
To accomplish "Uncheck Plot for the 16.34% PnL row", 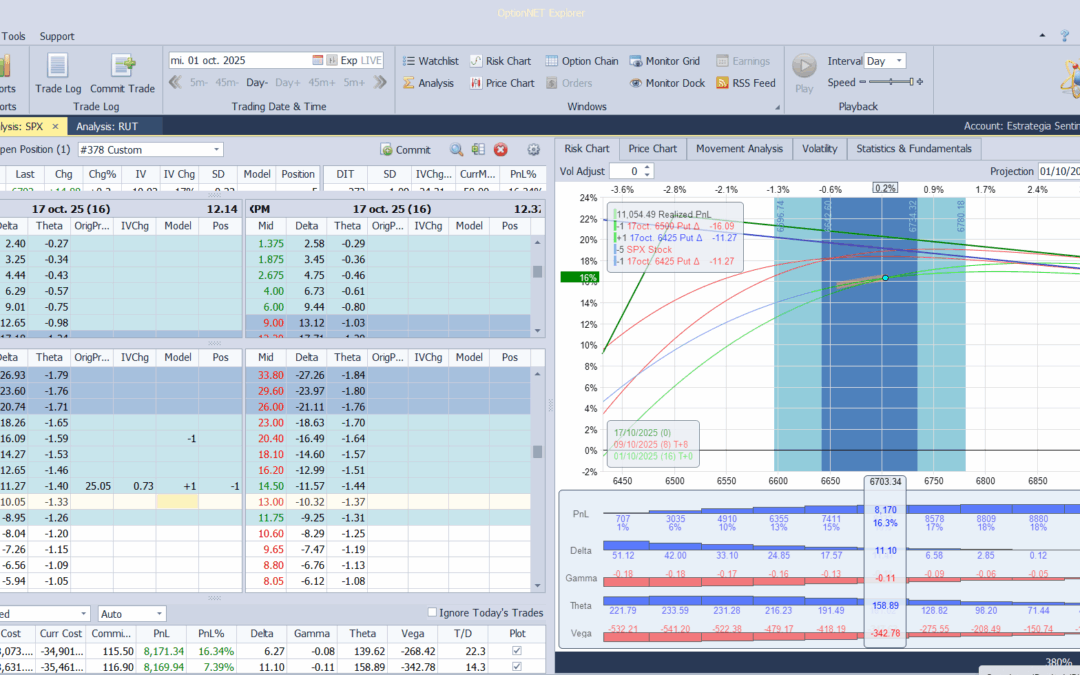I will coord(517,651).
